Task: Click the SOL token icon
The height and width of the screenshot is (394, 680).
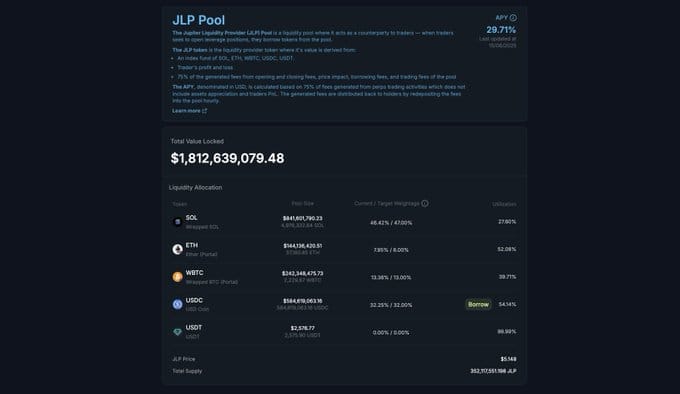Action: [x=177, y=222]
